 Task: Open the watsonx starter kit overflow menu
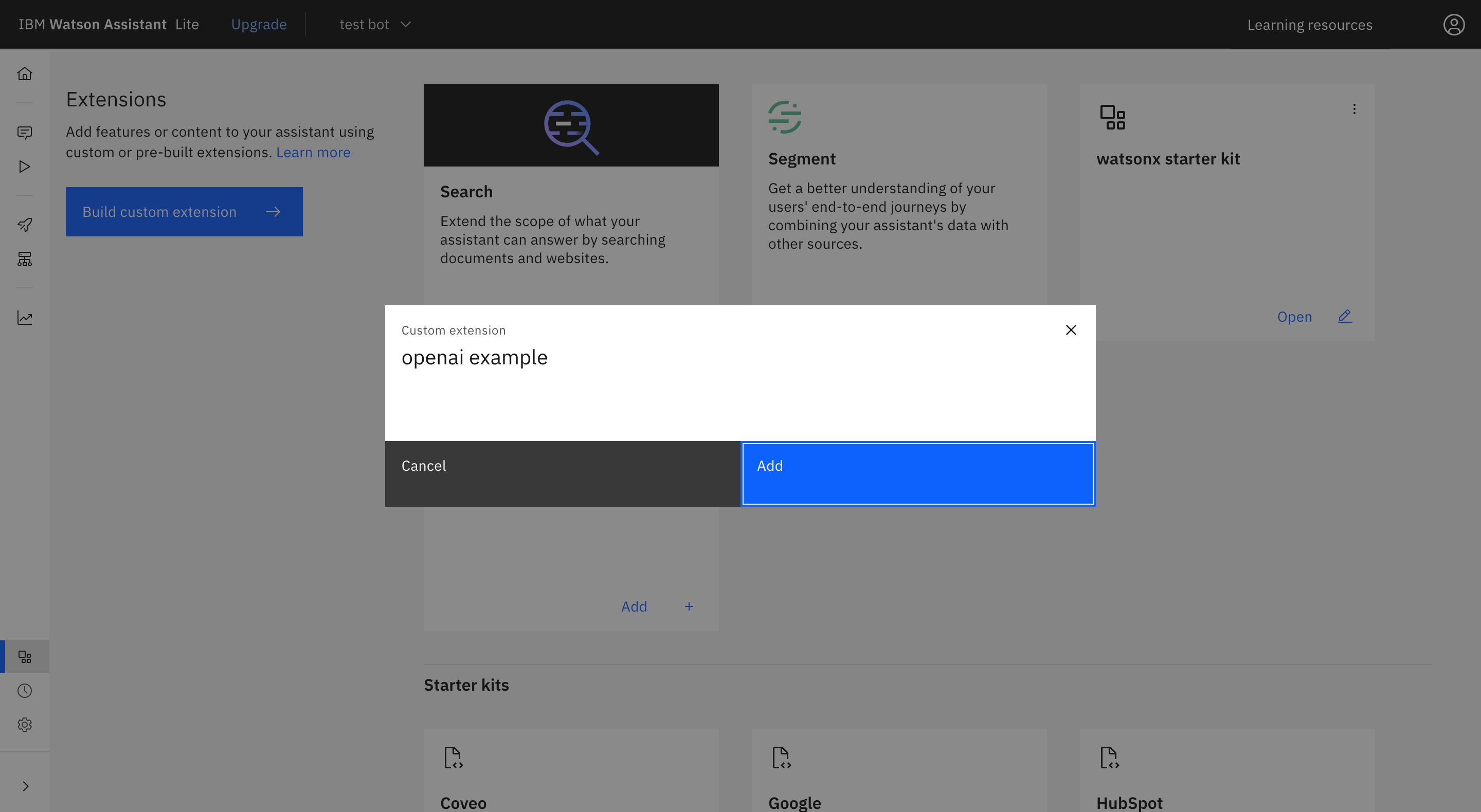coord(1354,109)
